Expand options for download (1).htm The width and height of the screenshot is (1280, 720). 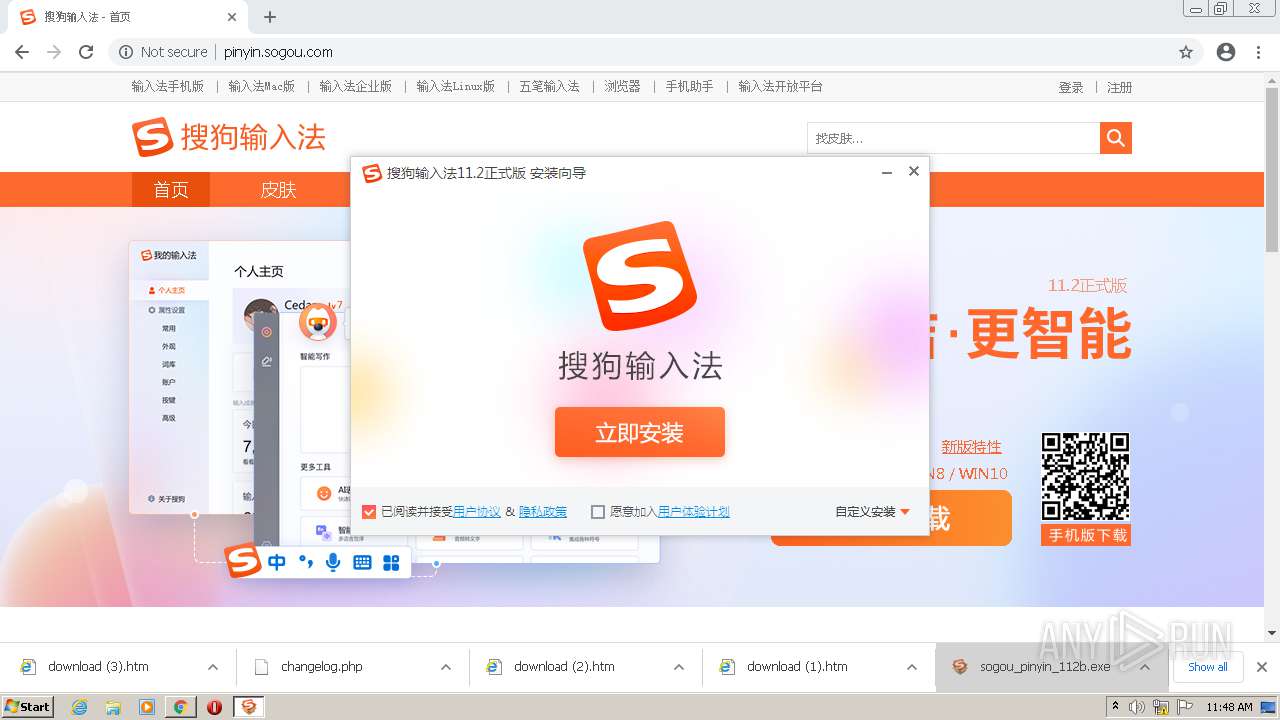[912, 667]
